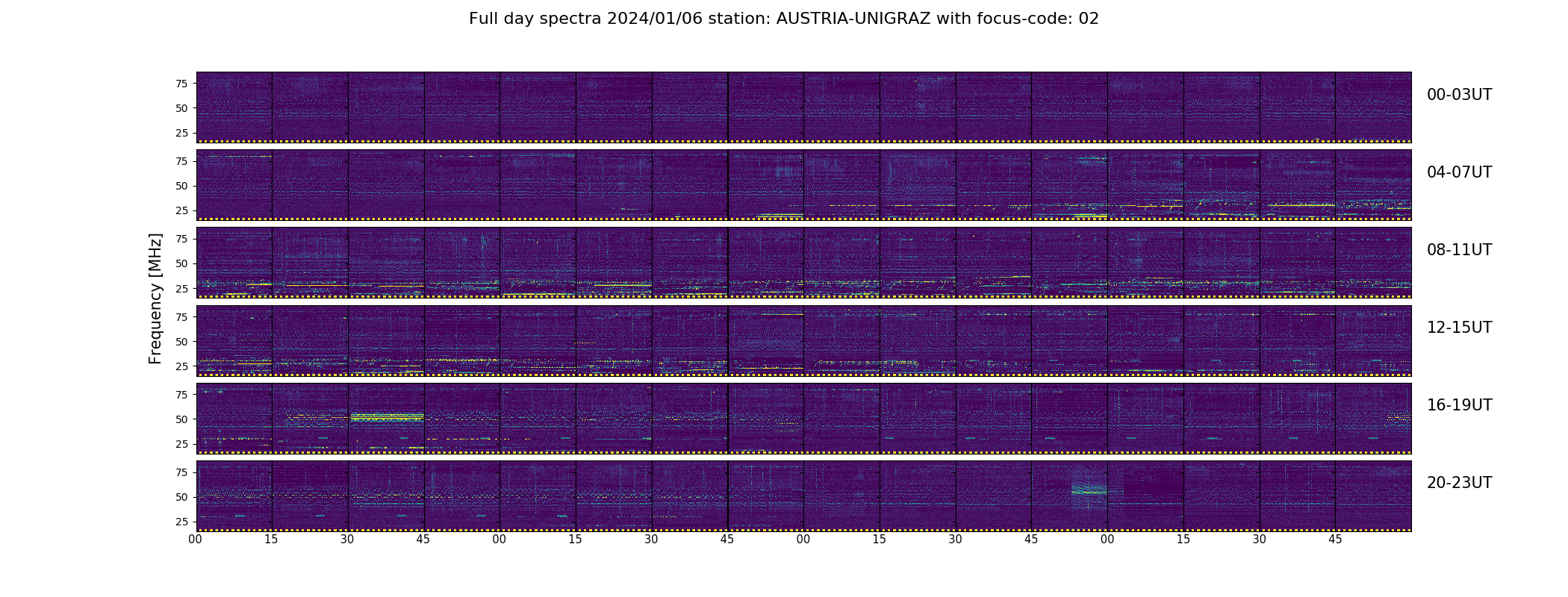Image resolution: width=1568 pixels, height=597 pixels.
Task: Click the bright cyan burst in the 20-23UT strip
Action: click(x=1089, y=490)
